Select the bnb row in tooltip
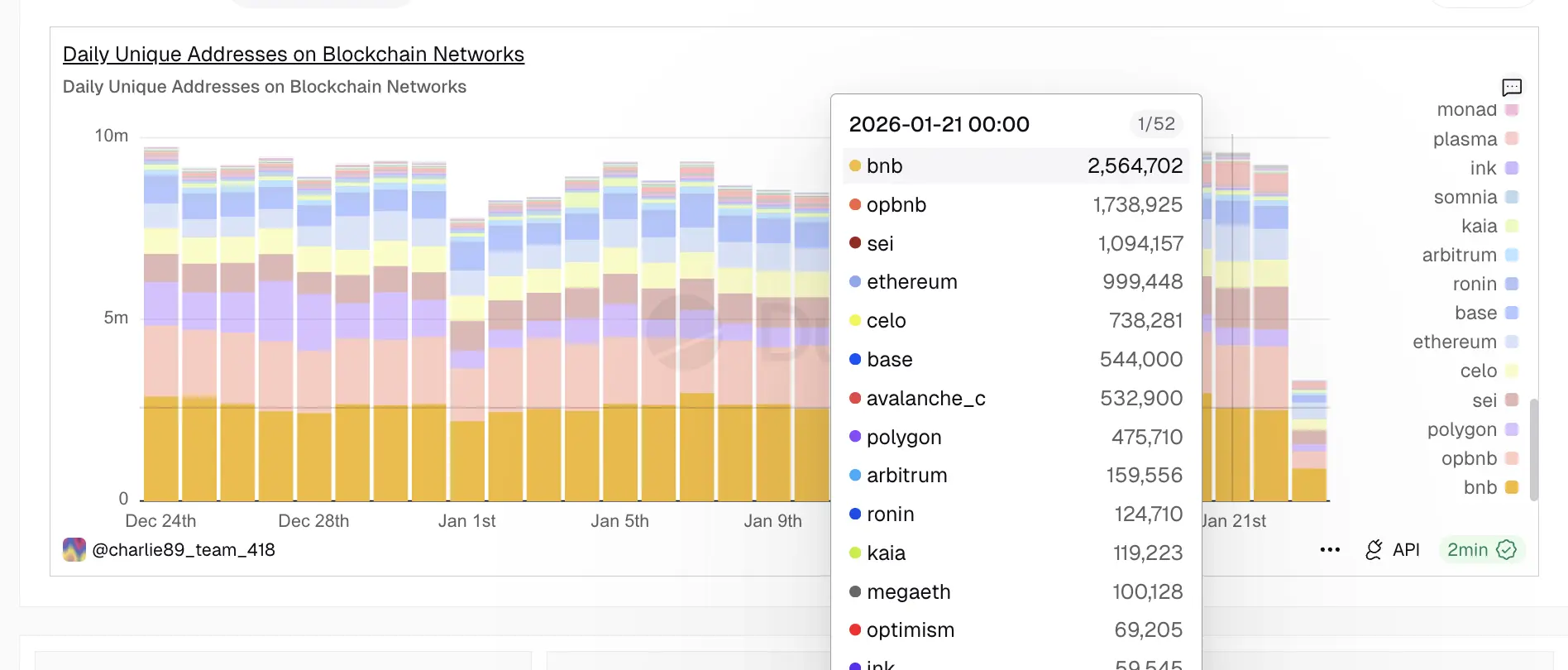The width and height of the screenshot is (1568, 670). 1016,165
